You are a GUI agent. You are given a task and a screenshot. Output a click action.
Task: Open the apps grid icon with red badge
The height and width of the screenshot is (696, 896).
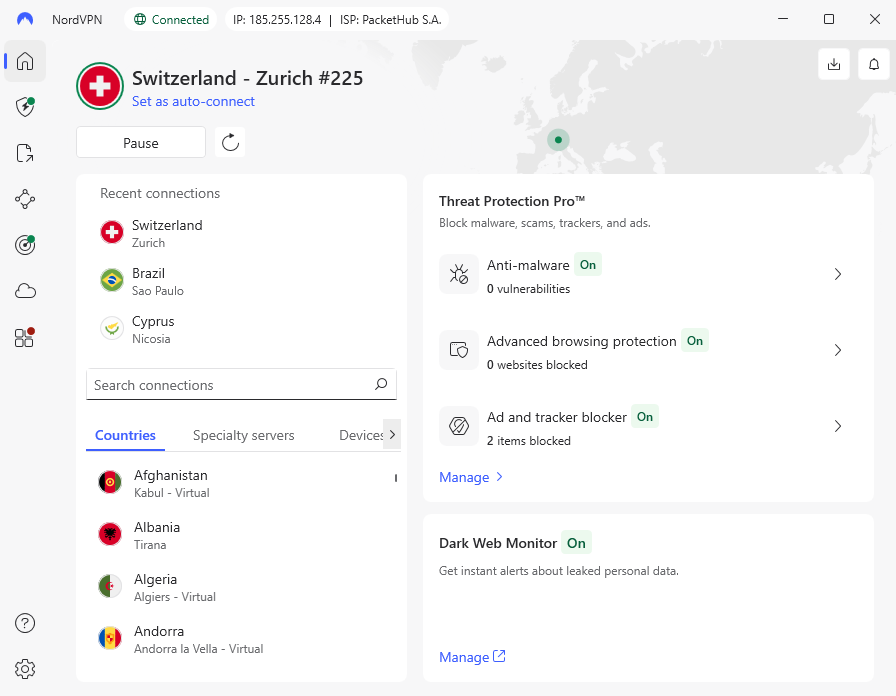24,338
